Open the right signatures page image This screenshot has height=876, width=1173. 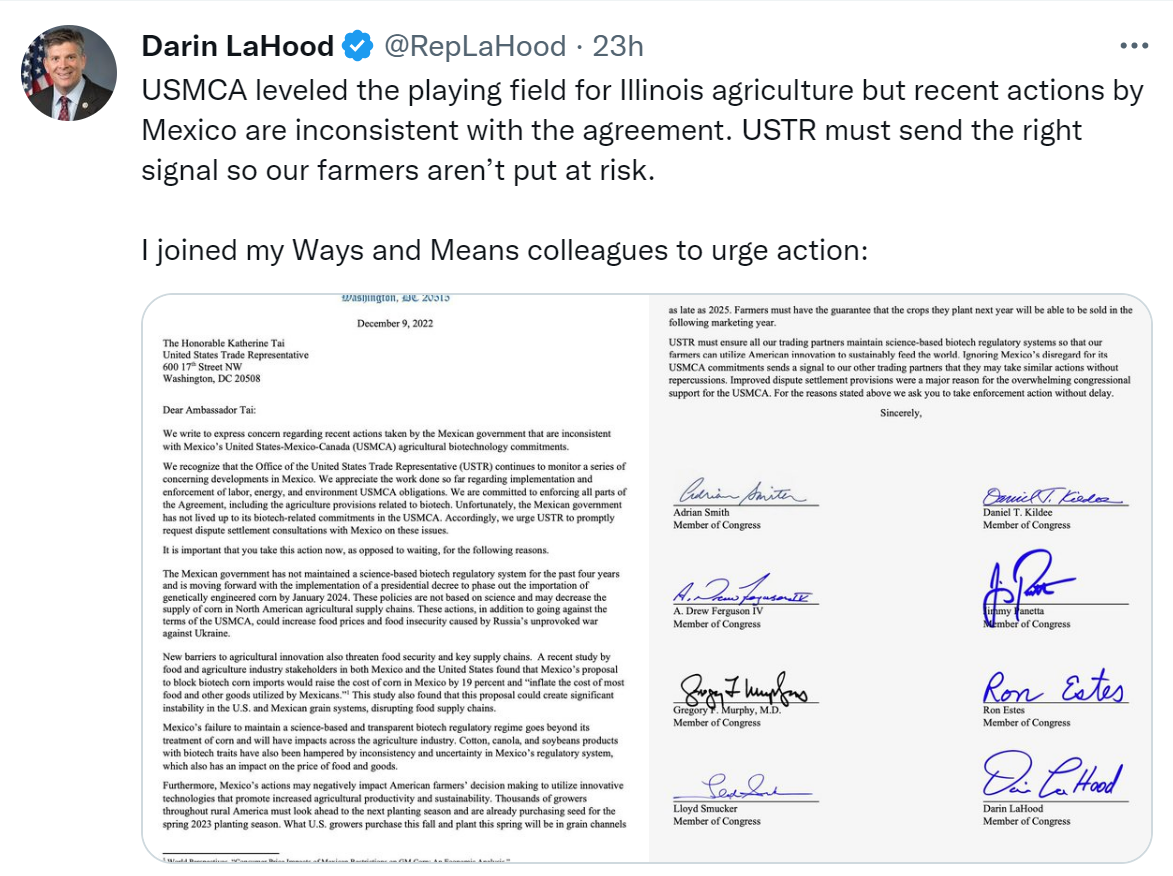(x=900, y=578)
